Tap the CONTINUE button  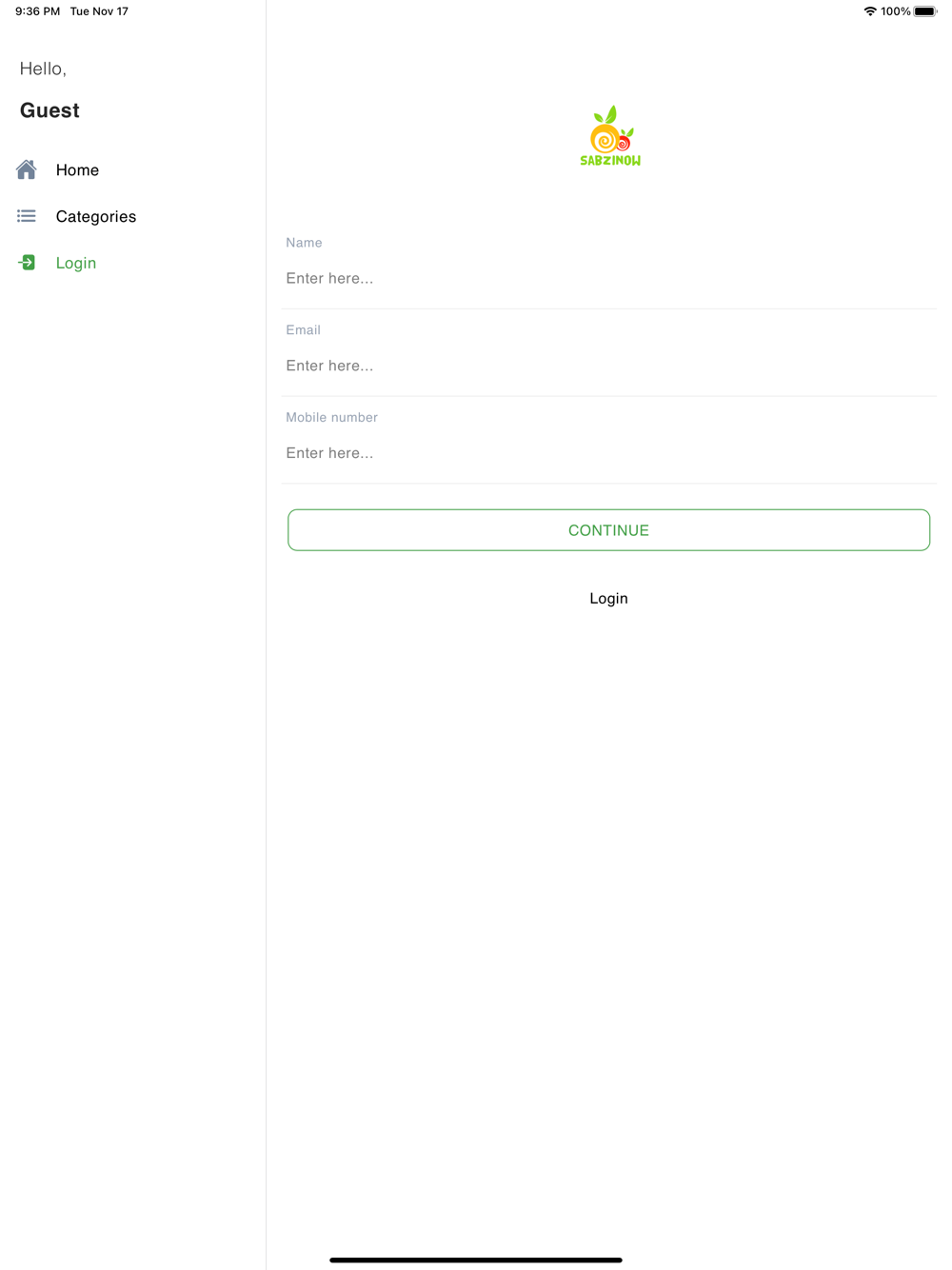pos(609,530)
